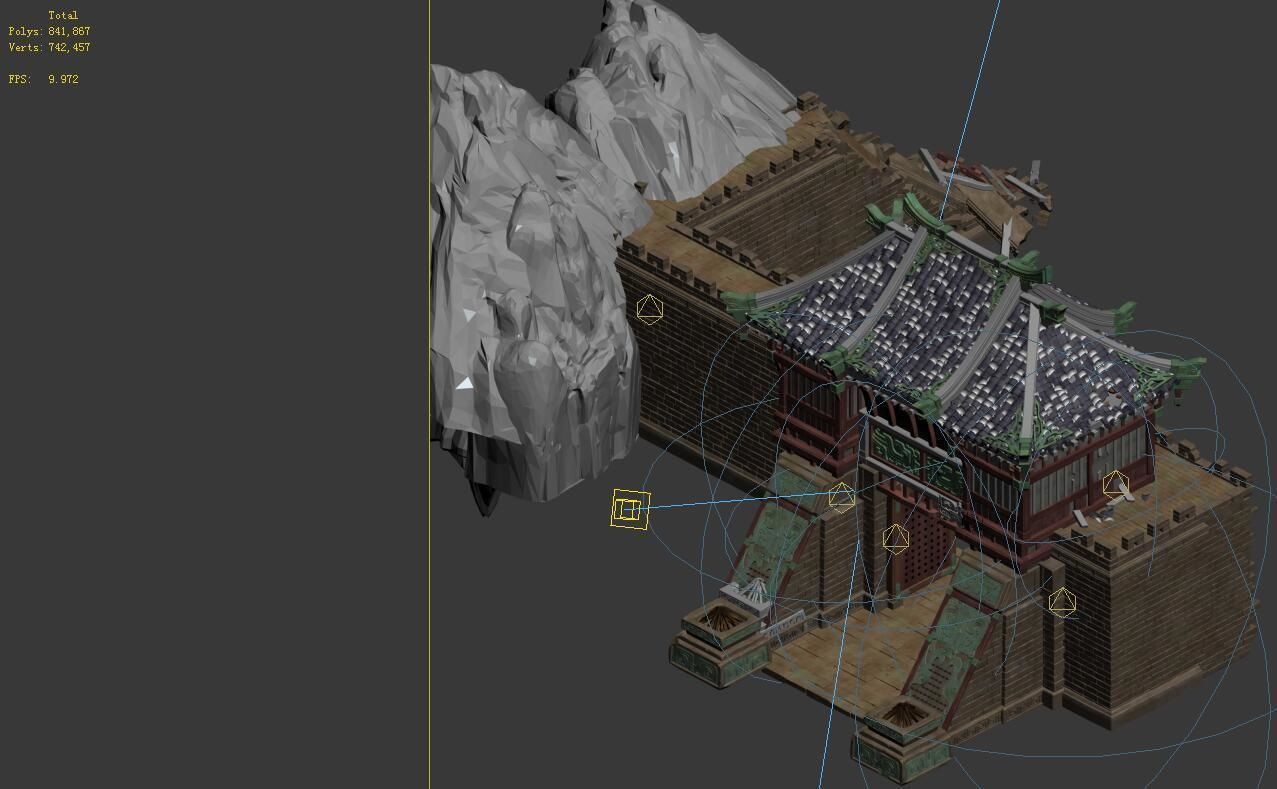Select the omni light gizmo on the gate door

[x=895, y=539]
